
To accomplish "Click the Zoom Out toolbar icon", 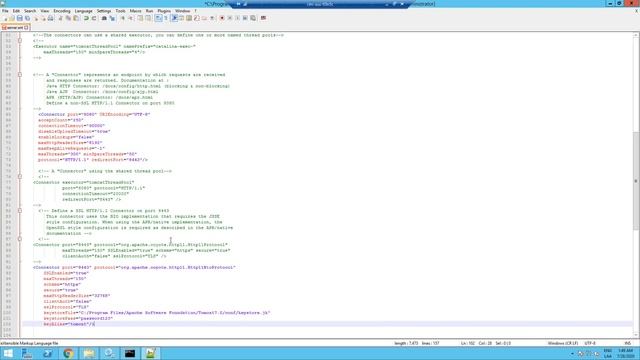I will [131, 18].
